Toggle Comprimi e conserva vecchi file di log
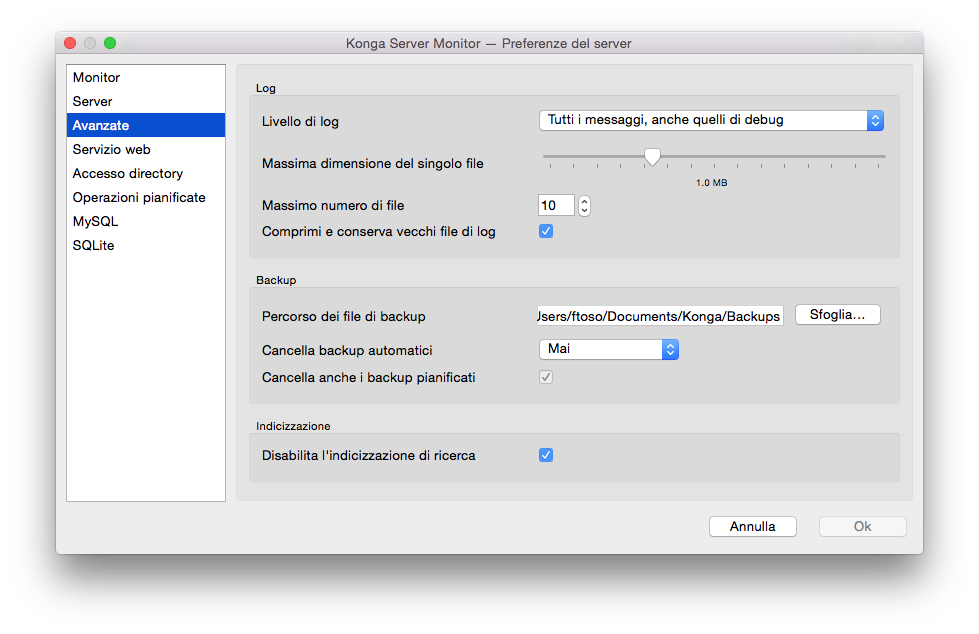979x634 pixels. (x=546, y=232)
